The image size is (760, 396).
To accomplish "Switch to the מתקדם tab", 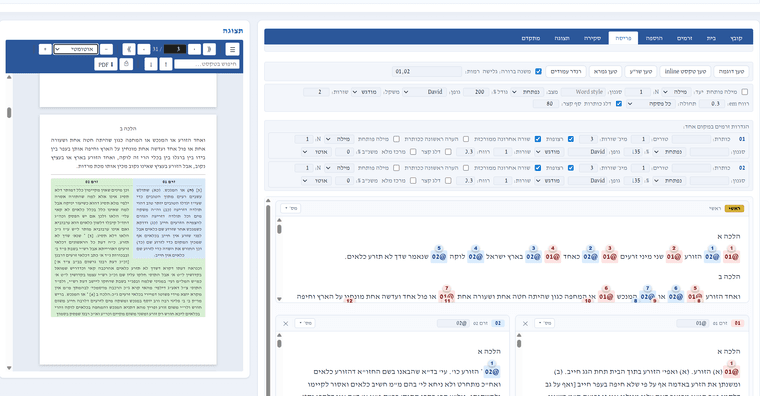I will pos(531,38).
